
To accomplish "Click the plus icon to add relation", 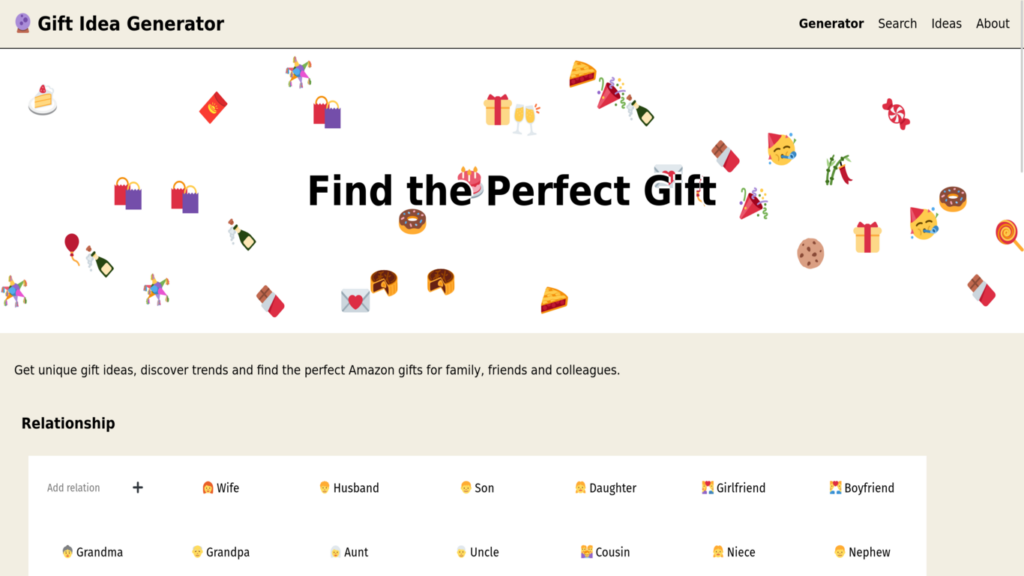I will (x=138, y=488).
